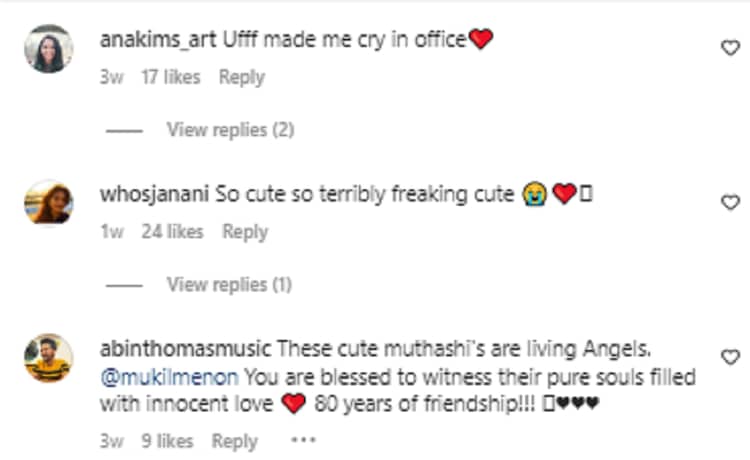Click the abinthomasmusic username
The height and width of the screenshot is (460, 750).
[185, 351]
